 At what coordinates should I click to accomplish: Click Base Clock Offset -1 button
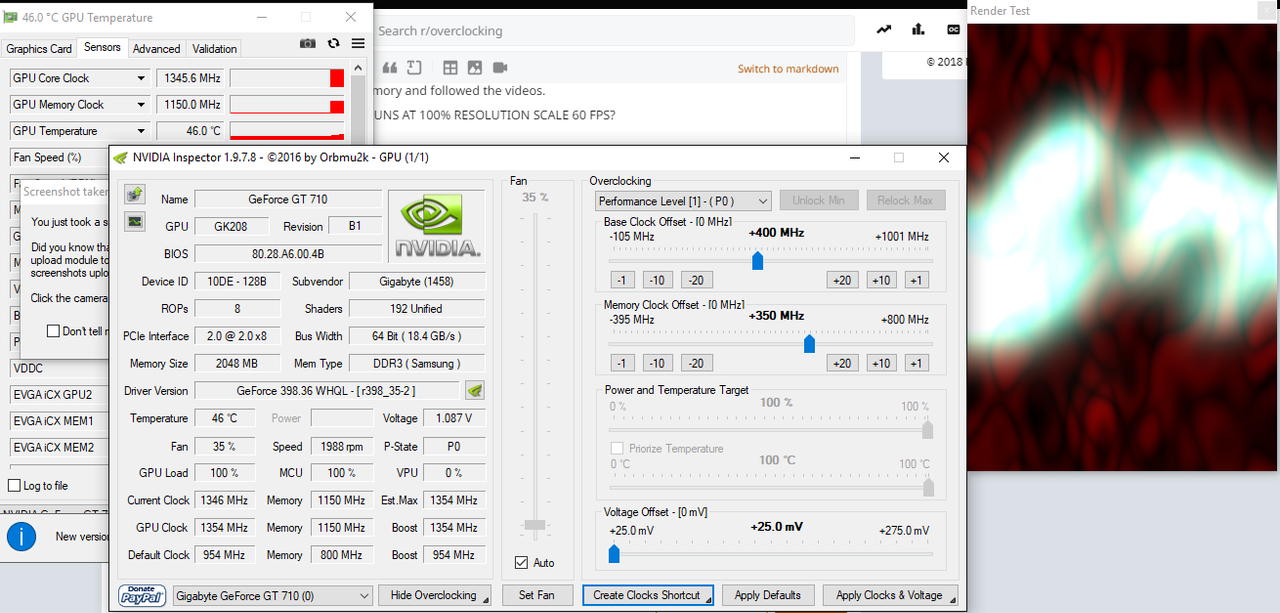pyautogui.click(x=622, y=280)
